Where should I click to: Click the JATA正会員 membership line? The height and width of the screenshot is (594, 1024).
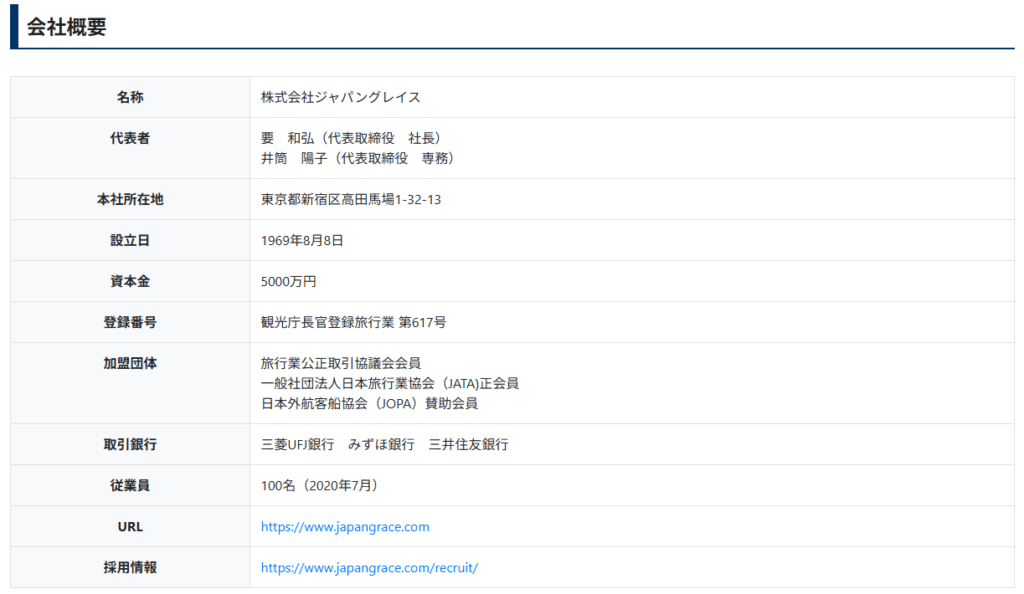coord(389,383)
